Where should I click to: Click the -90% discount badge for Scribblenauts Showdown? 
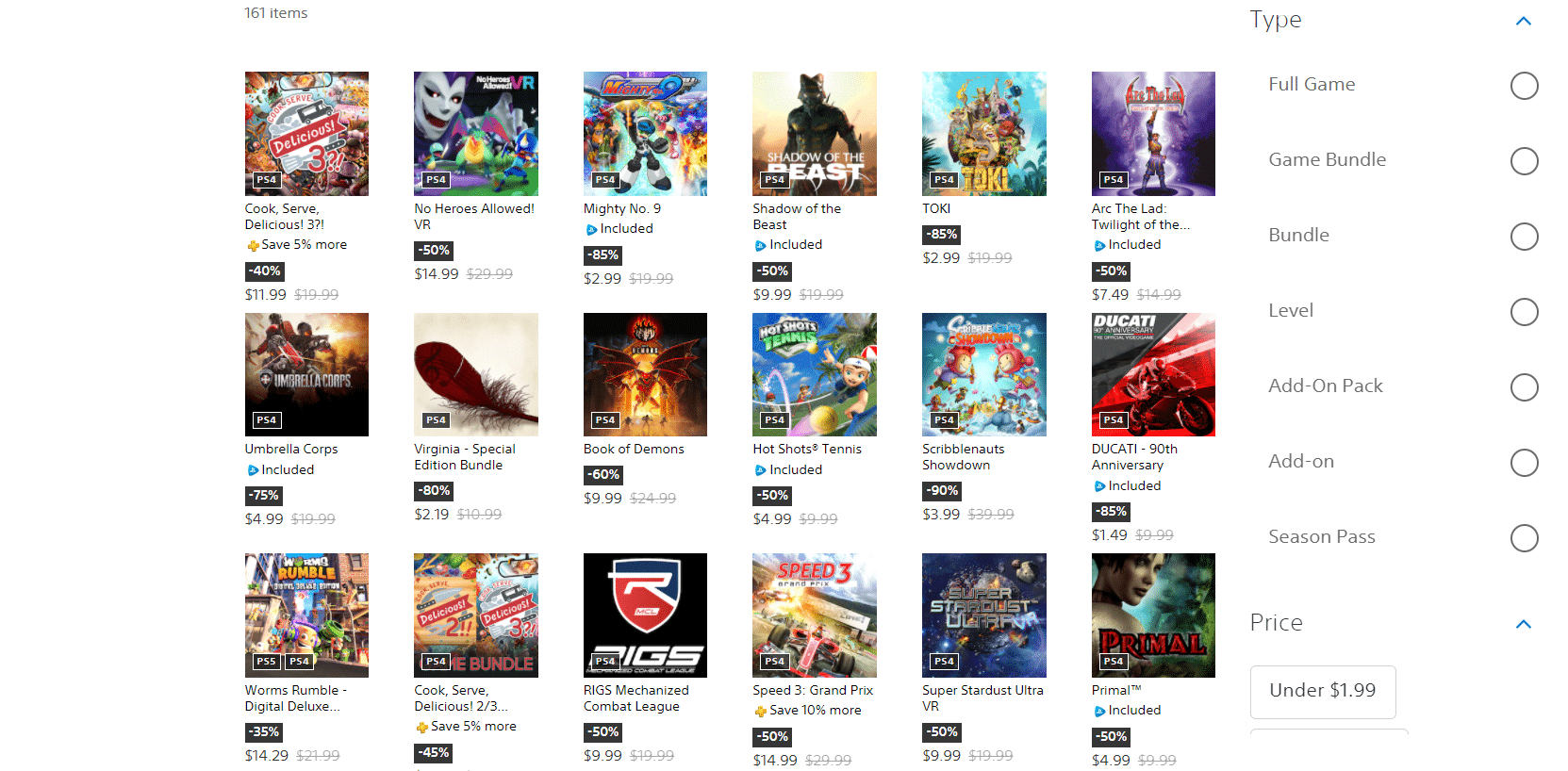pyautogui.click(x=942, y=490)
